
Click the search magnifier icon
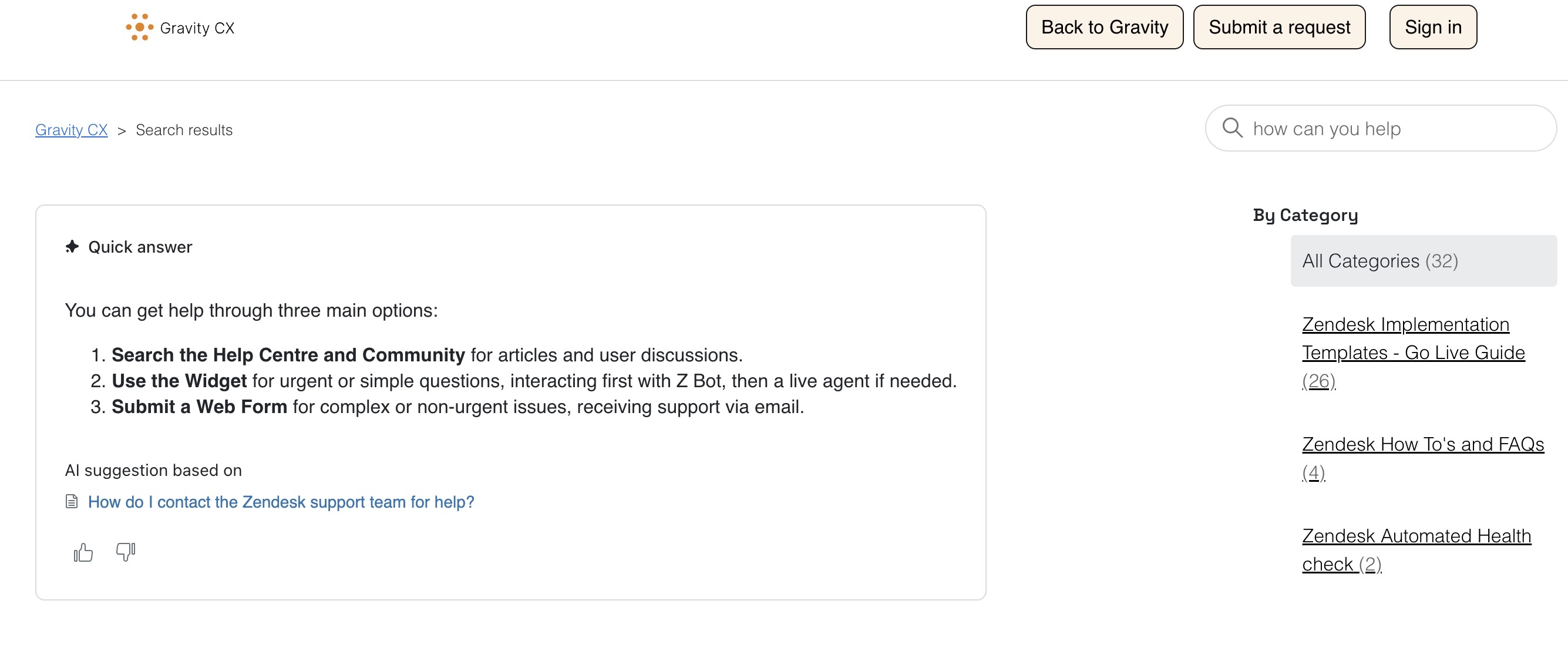1232,129
